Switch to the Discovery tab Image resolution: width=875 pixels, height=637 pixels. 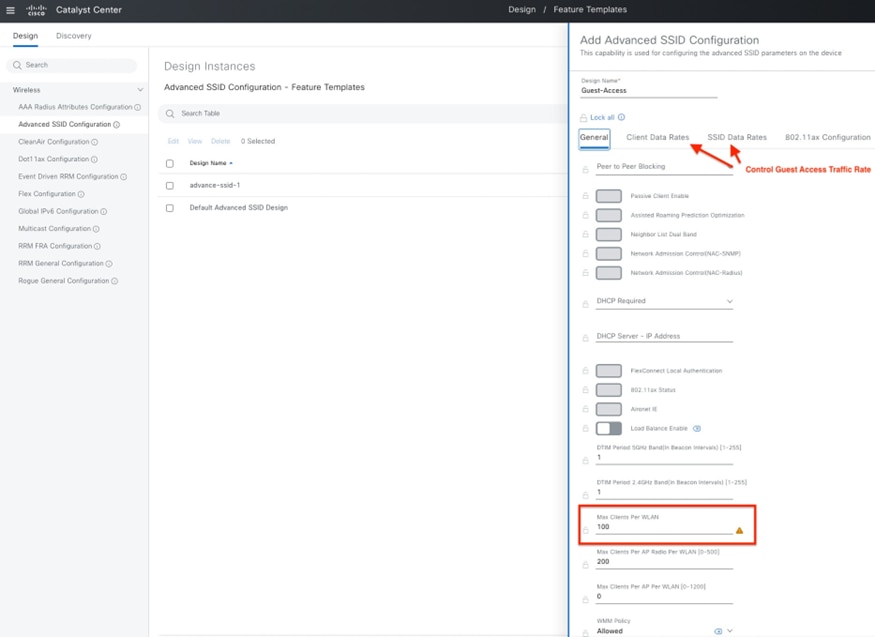point(72,35)
